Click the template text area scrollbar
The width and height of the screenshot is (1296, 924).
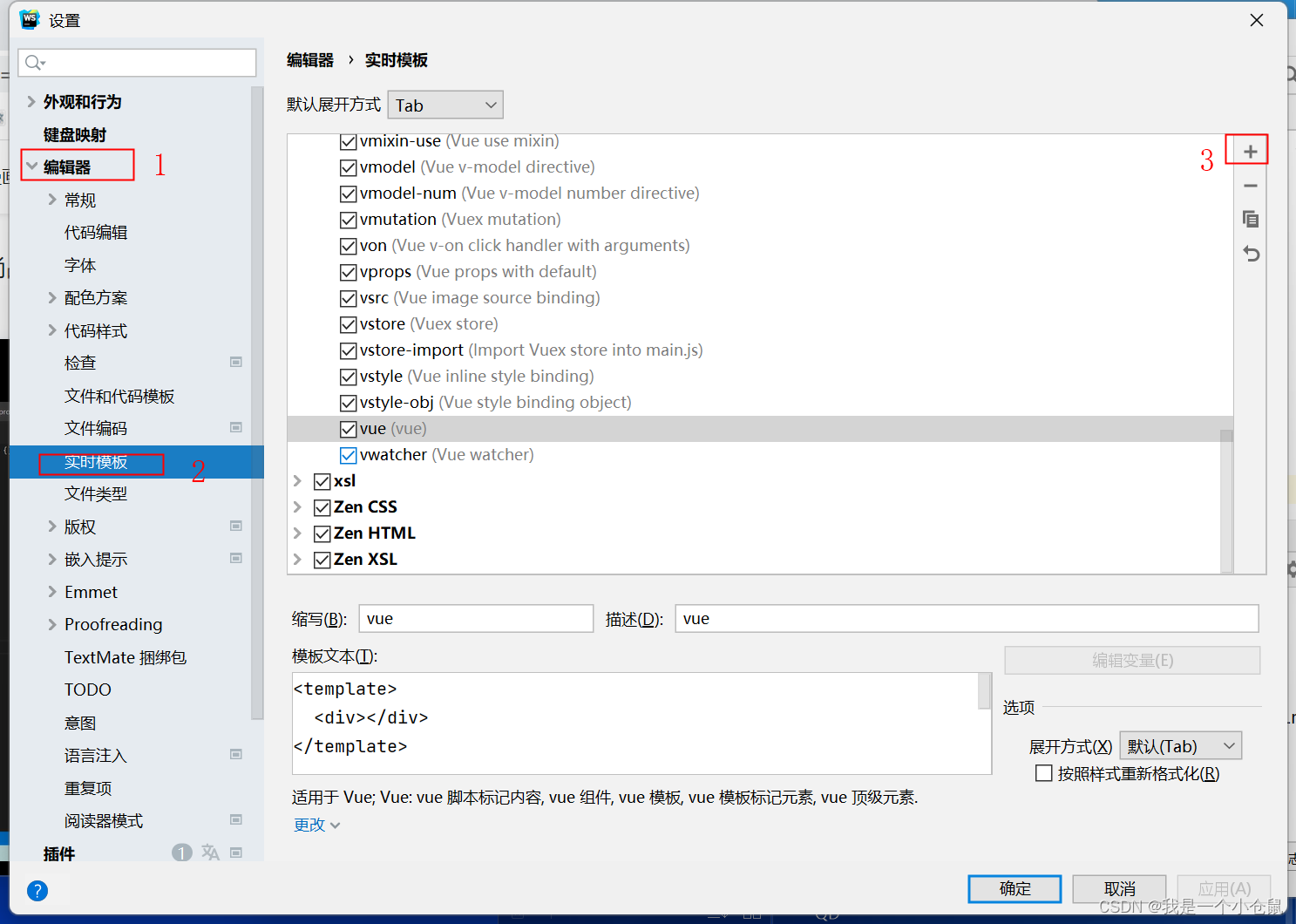pyautogui.click(x=985, y=690)
